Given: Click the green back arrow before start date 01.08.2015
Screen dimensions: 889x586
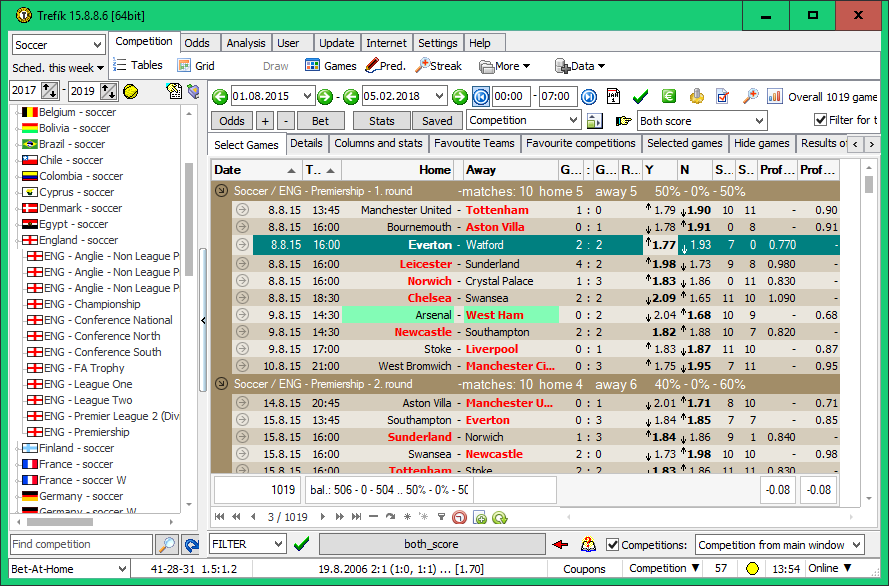Looking at the screenshot, I should [x=220, y=97].
